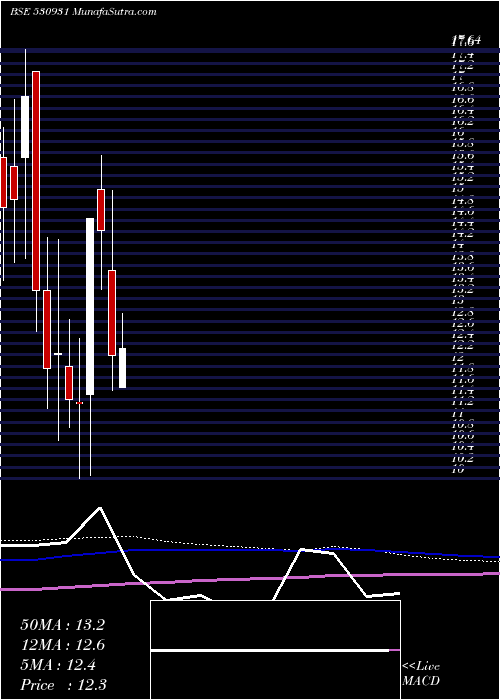
Task: Click the BSE 530931 MunafaSutra.com title
Action: 83,12
